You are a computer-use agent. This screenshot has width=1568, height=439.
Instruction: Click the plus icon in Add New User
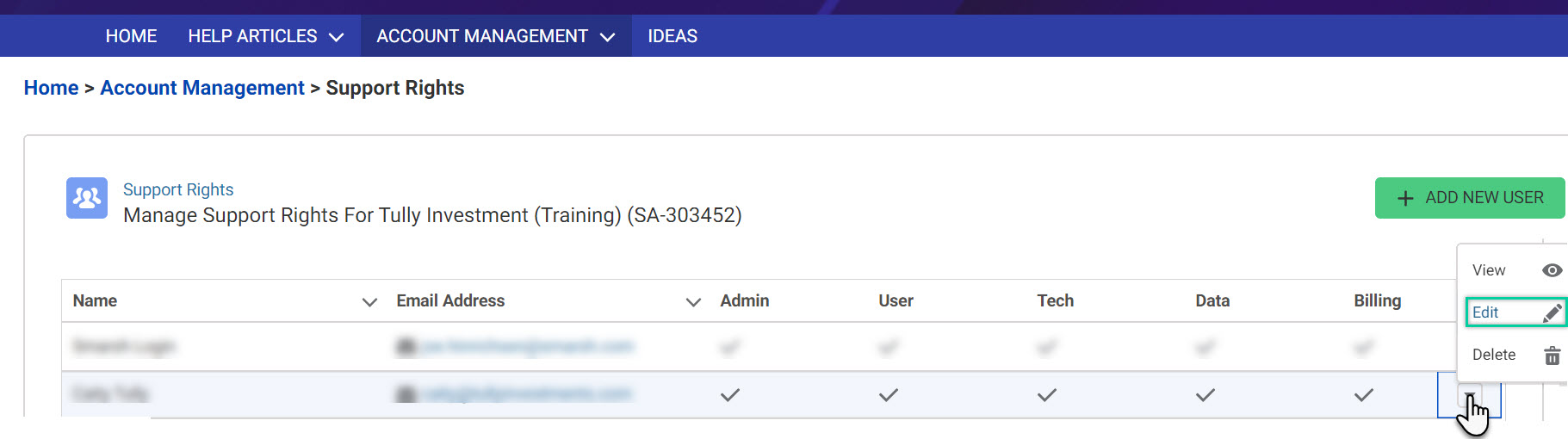click(1405, 198)
